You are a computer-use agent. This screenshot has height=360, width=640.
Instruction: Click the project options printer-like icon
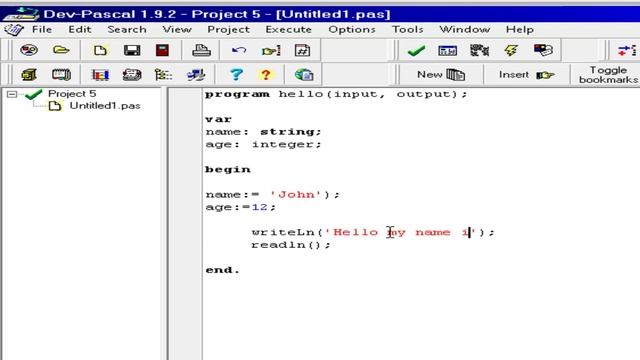point(132,75)
